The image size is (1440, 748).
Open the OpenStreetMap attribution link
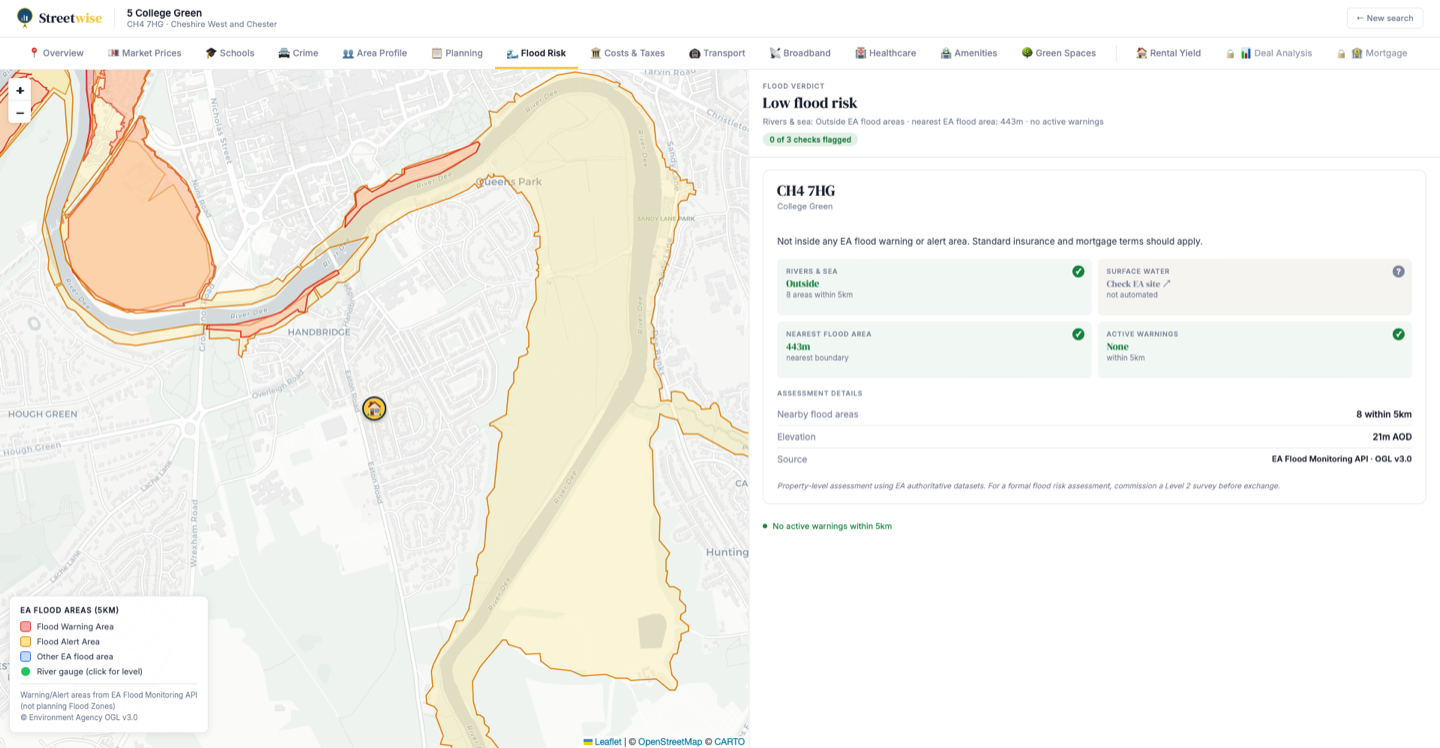click(670, 741)
